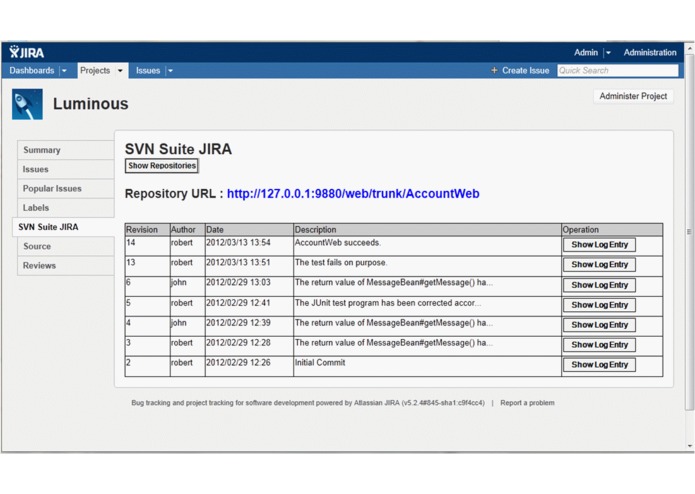Click date cell 2012/02/29 12:26
This screenshot has width=695, height=494.
[249, 366]
